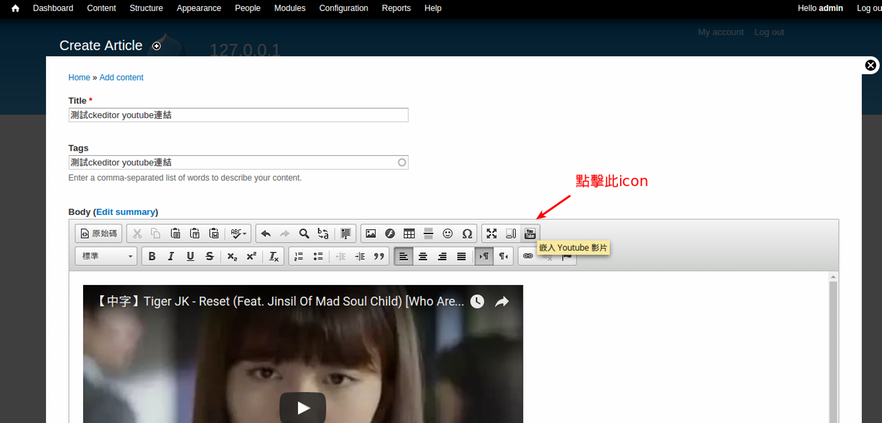Click the home icon in admin bar
This screenshot has height=423, width=882.
(15, 8)
